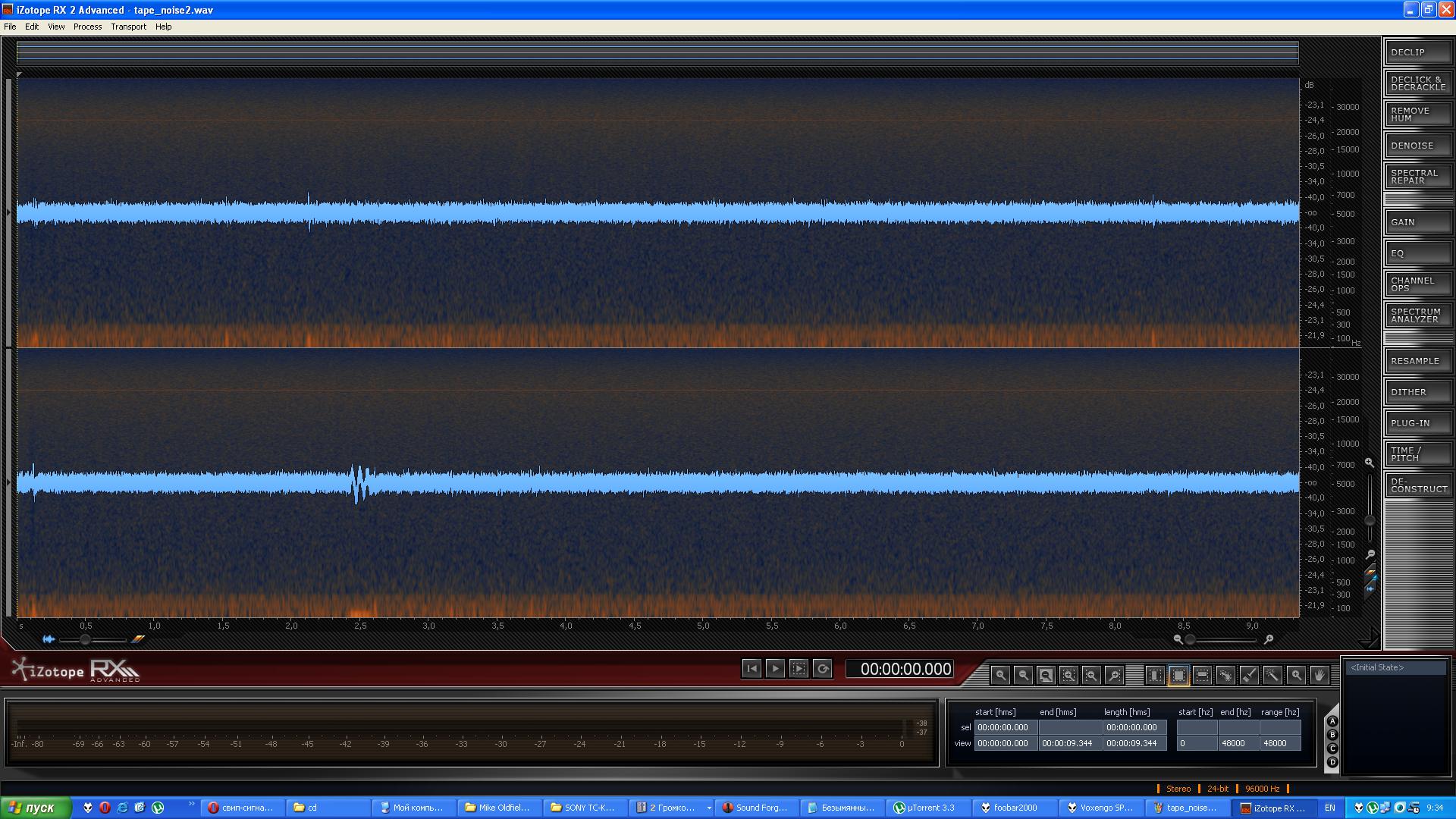Choose the frequency selection tool

click(1202, 674)
